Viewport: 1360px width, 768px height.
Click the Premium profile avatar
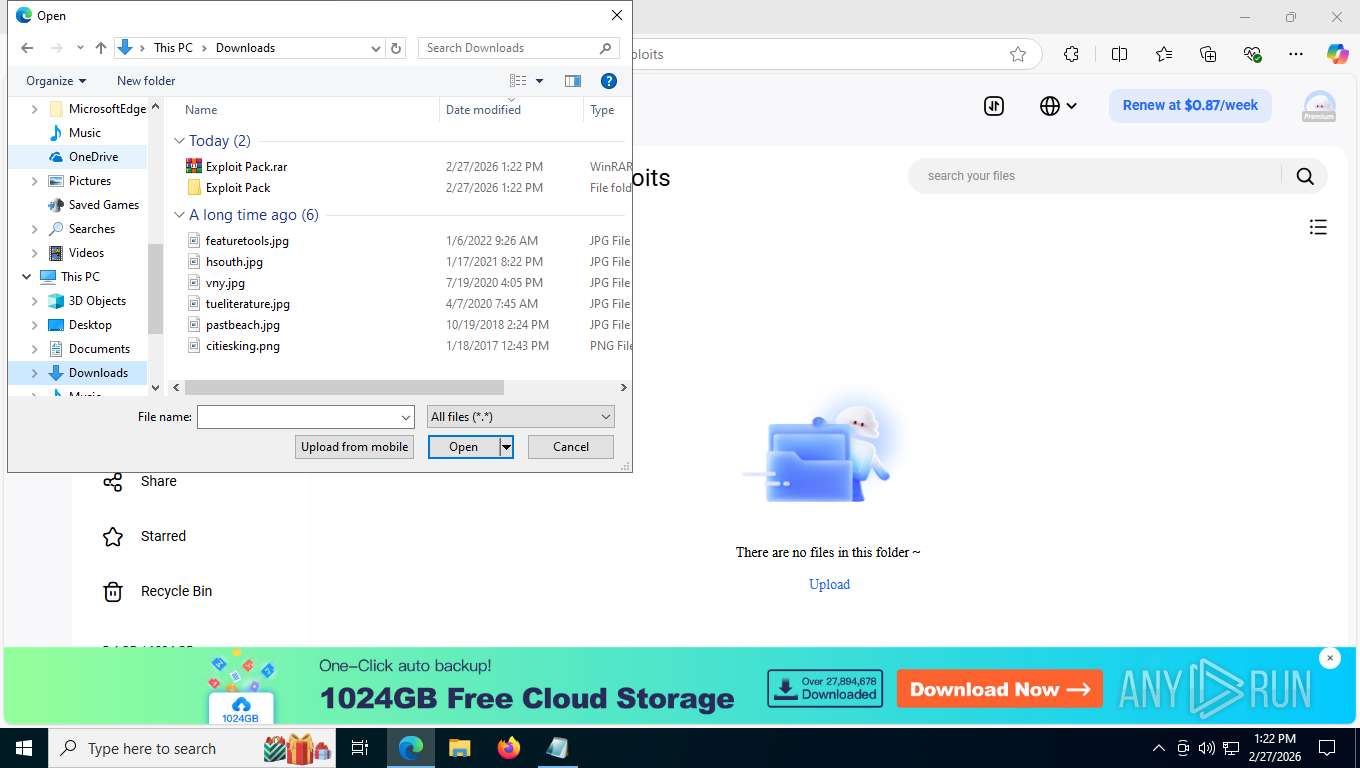point(1319,106)
